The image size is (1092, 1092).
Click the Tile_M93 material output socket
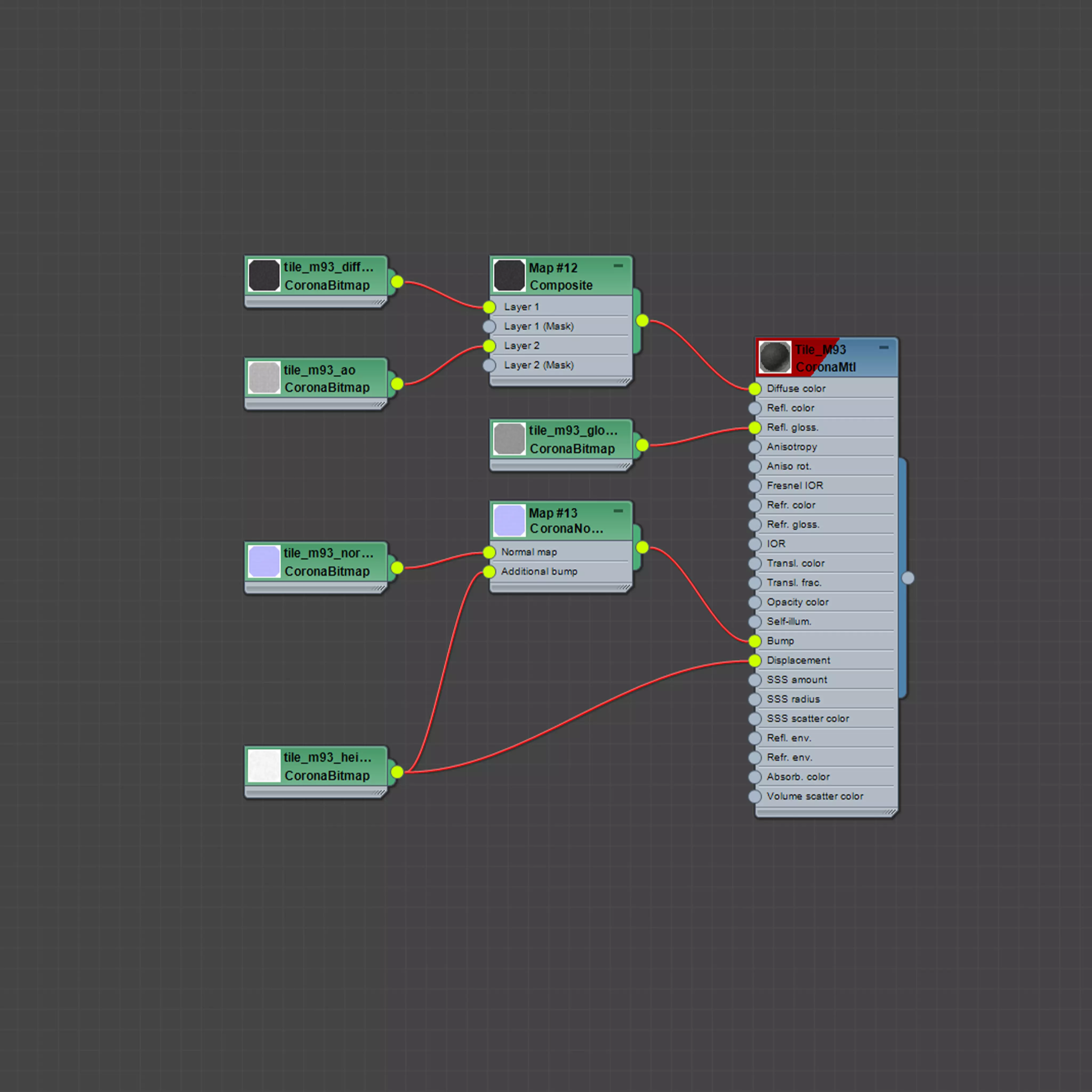pyautogui.click(x=908, y=578)
